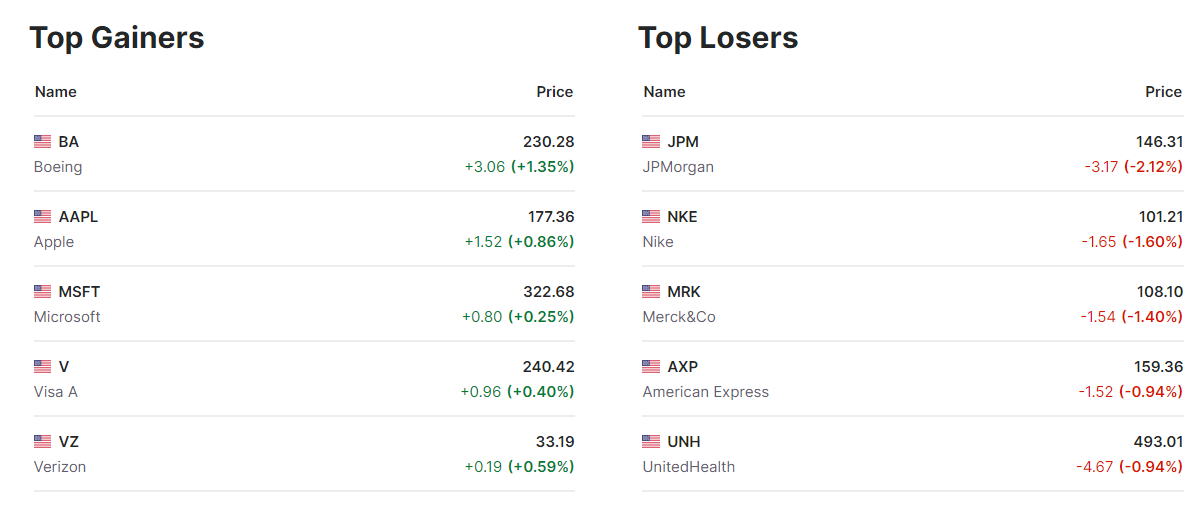Click the Top Gainers heading
This screenshot has height=506, width=1201.
tap(117, 38)
